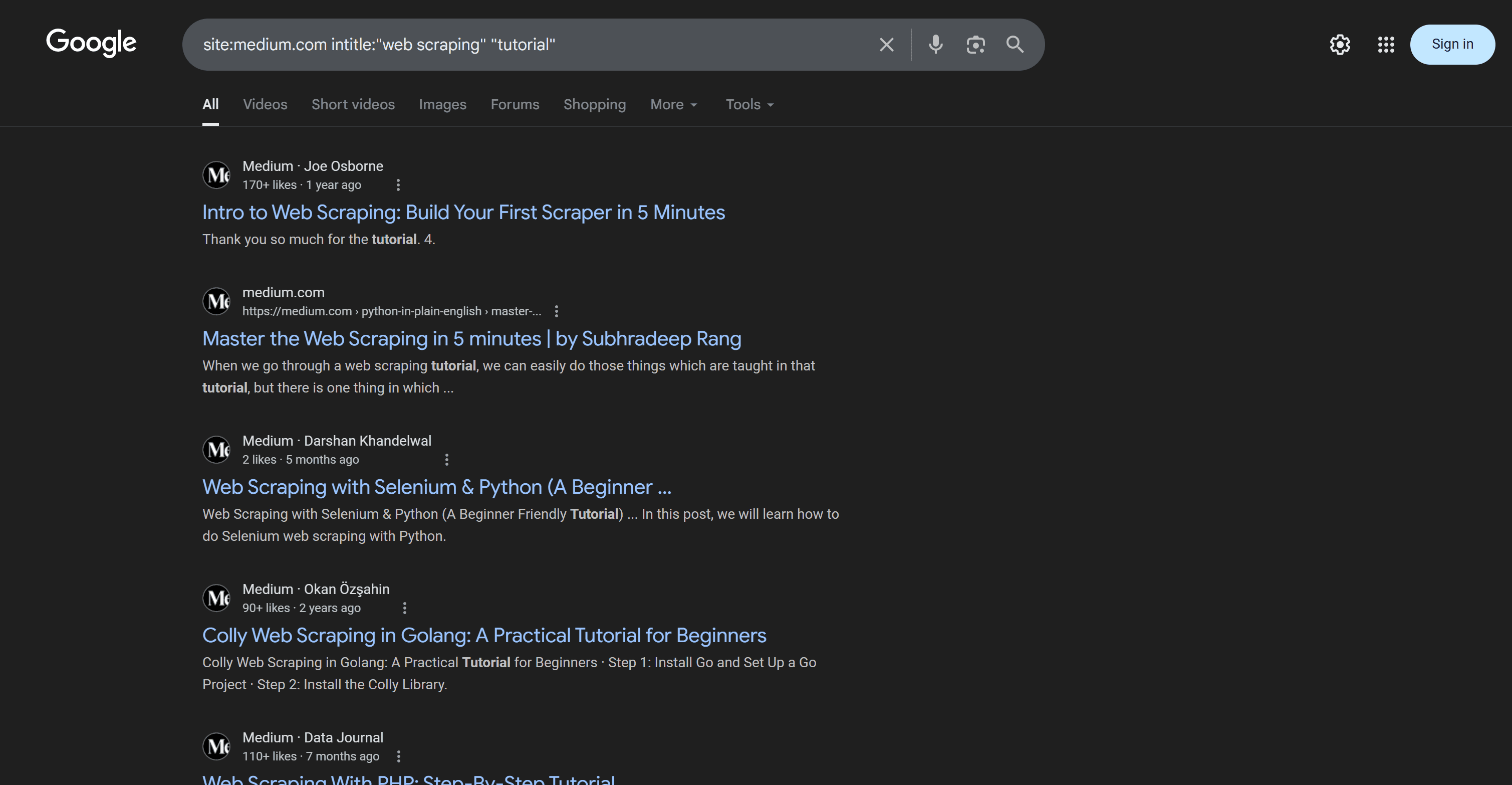Open Google Lens image search

click(x=975, y=44)
